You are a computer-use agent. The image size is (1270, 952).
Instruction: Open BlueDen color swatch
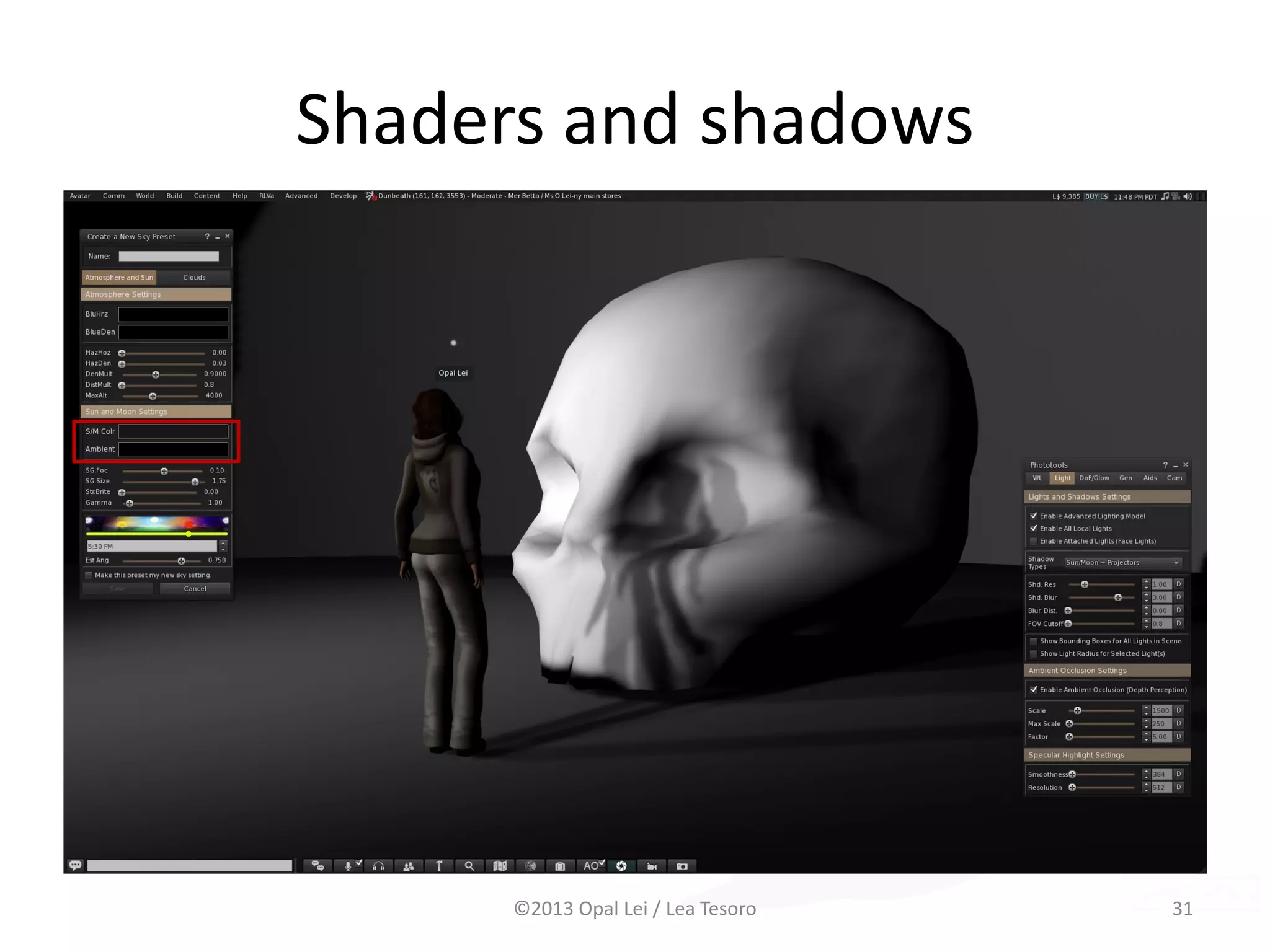tap(173, 332)
